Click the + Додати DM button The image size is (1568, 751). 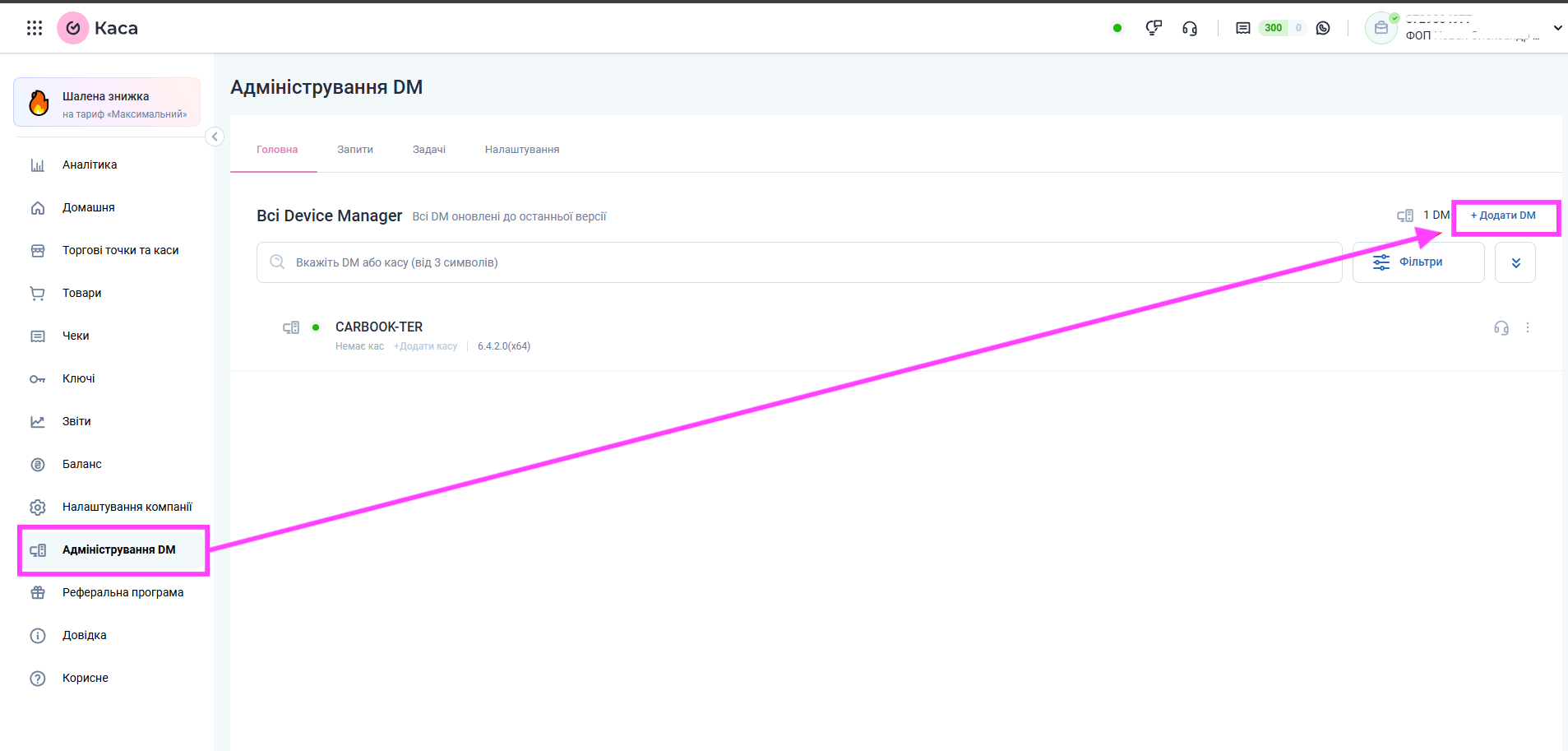coord(1503,216)
